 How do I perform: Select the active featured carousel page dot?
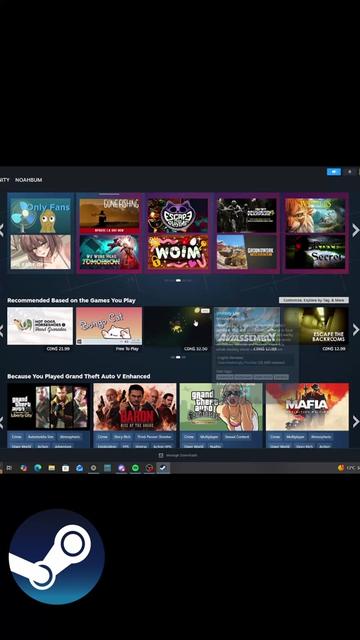[x=178, y=280]
